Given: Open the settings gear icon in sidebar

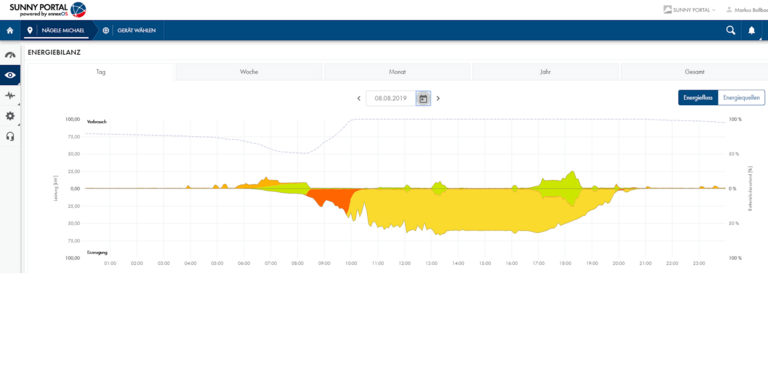Looking at the screenshot, I should [x=10, y=116].
